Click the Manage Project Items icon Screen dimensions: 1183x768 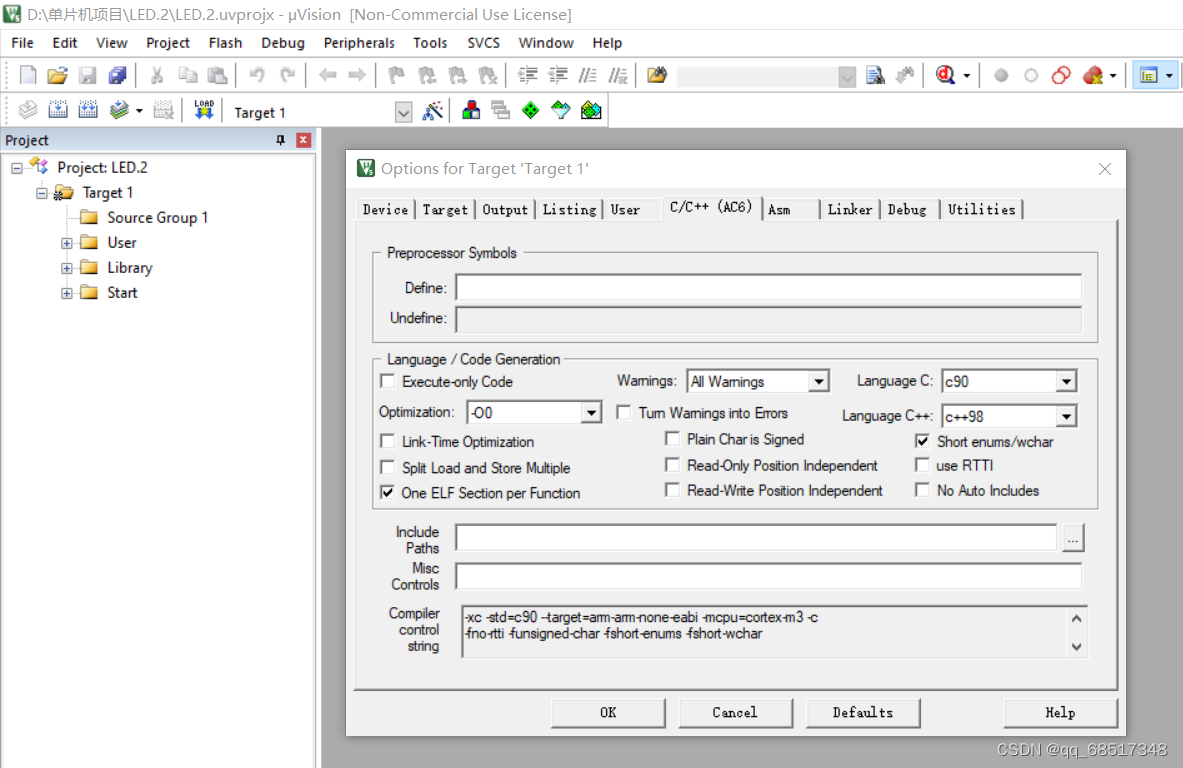(471, 111)
